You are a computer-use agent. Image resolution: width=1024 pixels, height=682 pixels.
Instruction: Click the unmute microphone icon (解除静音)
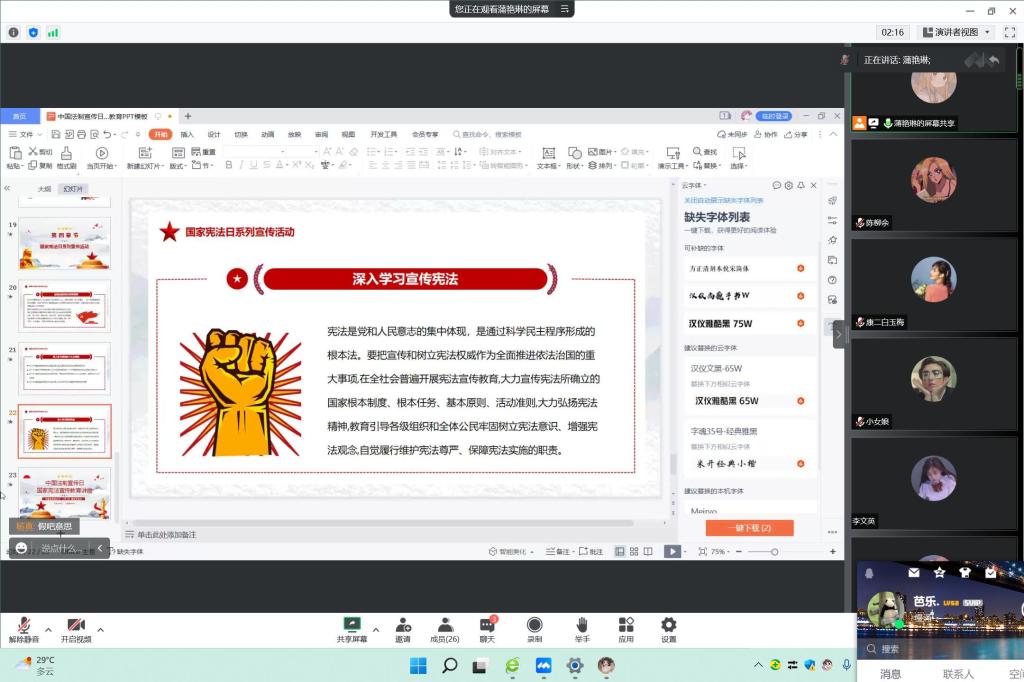coord(24,626)
